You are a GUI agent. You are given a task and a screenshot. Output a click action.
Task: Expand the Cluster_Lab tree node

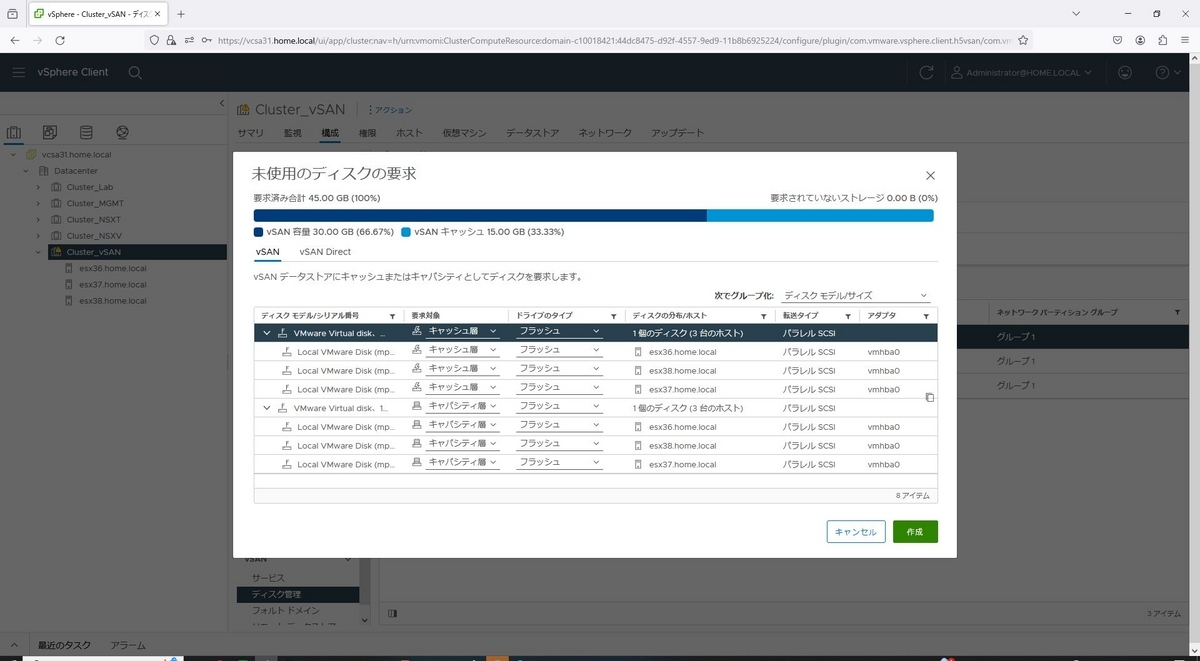(38, 187)
